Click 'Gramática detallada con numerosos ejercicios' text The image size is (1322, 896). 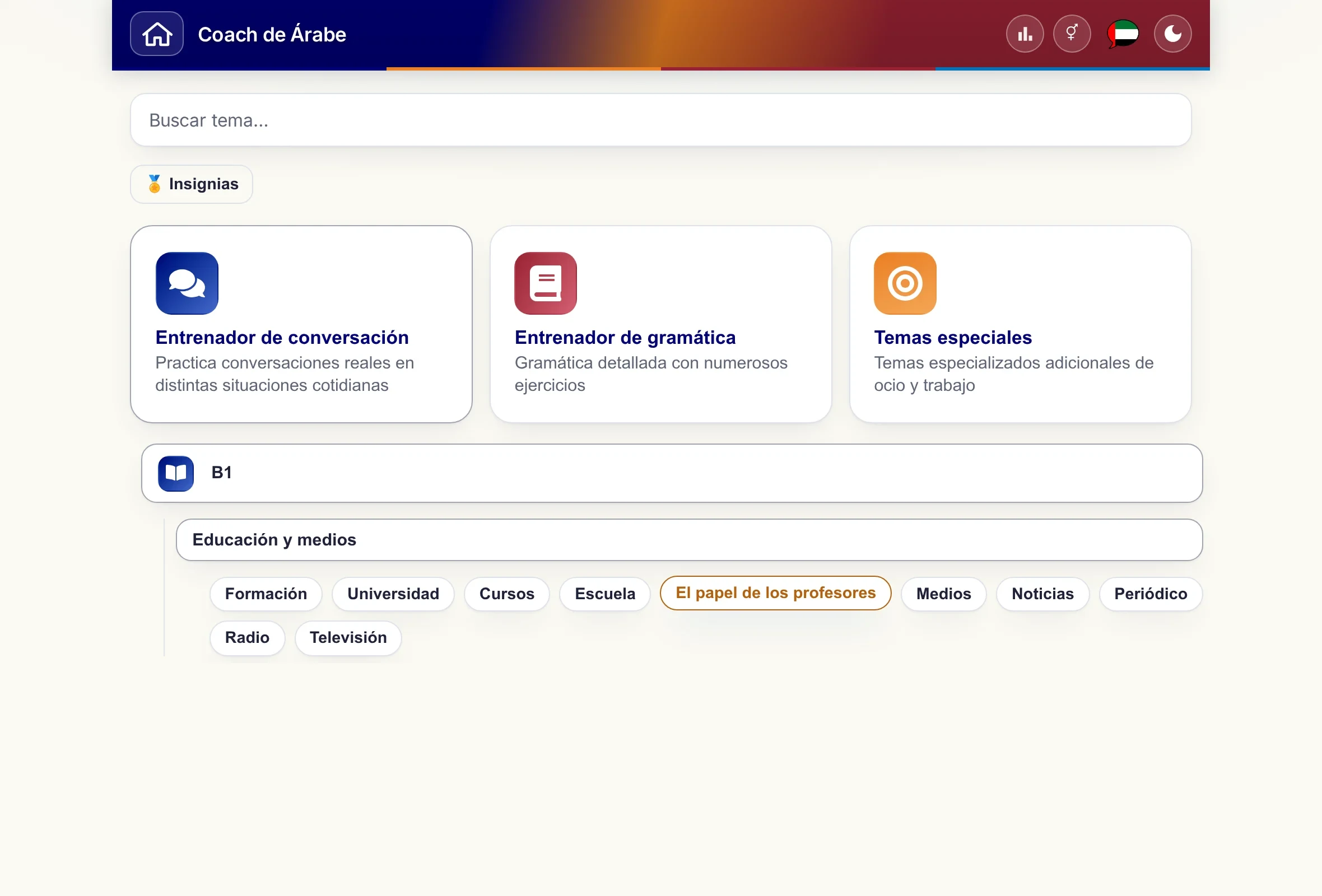tap(651, 374)
